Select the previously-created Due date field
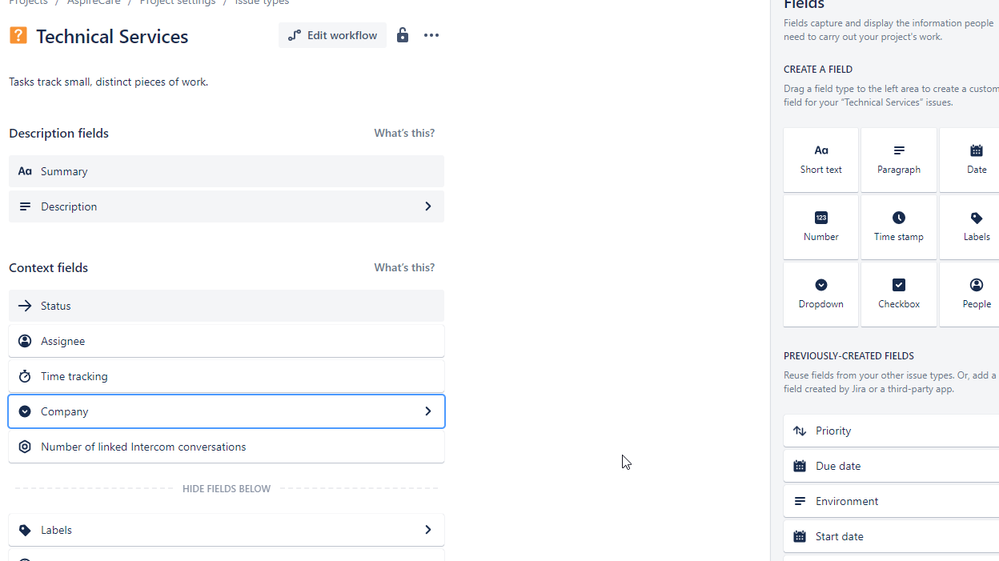 tap(891, 466)
